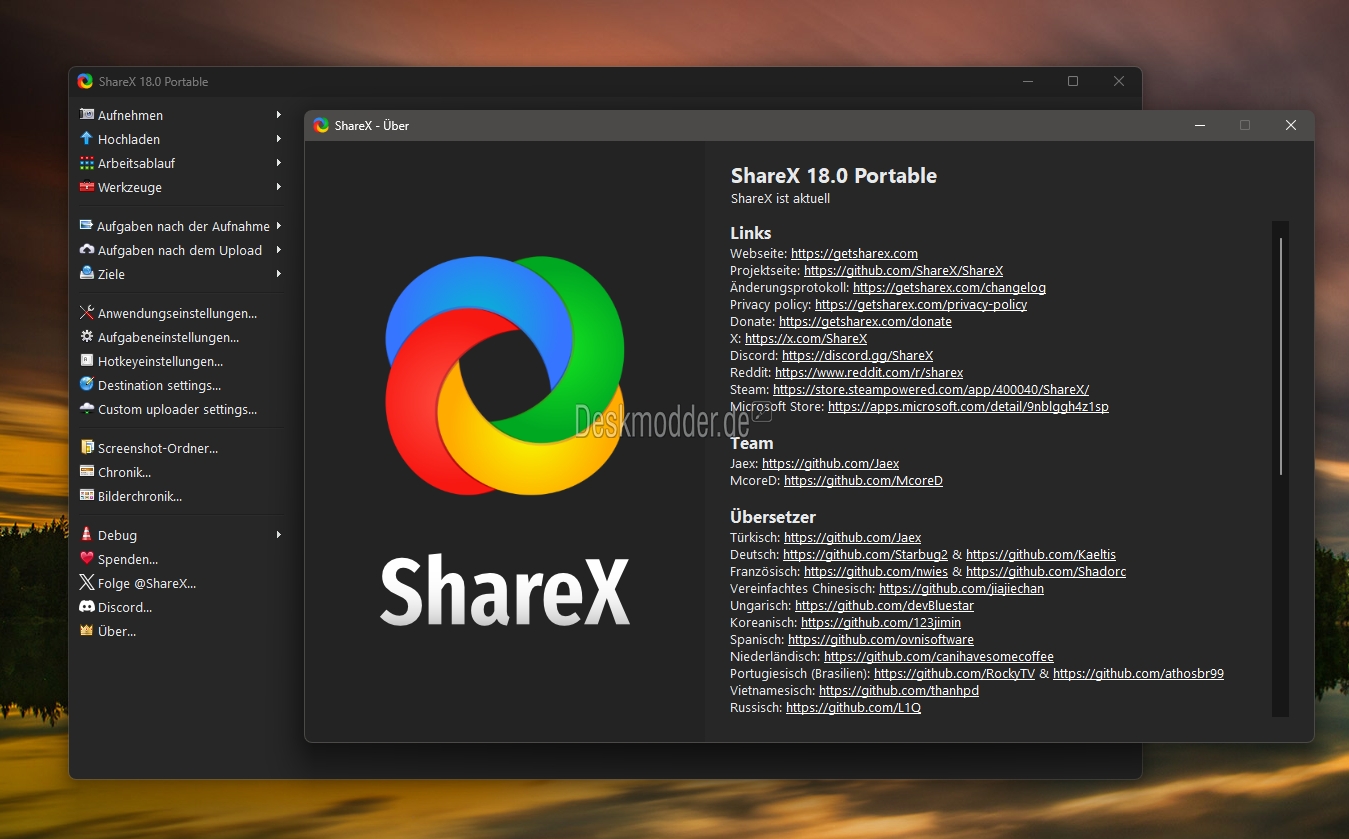Viewport: 1349px width, 839px height.
Task: Click ShareX icon in main window title bar
Action: [x=85, y=81]
